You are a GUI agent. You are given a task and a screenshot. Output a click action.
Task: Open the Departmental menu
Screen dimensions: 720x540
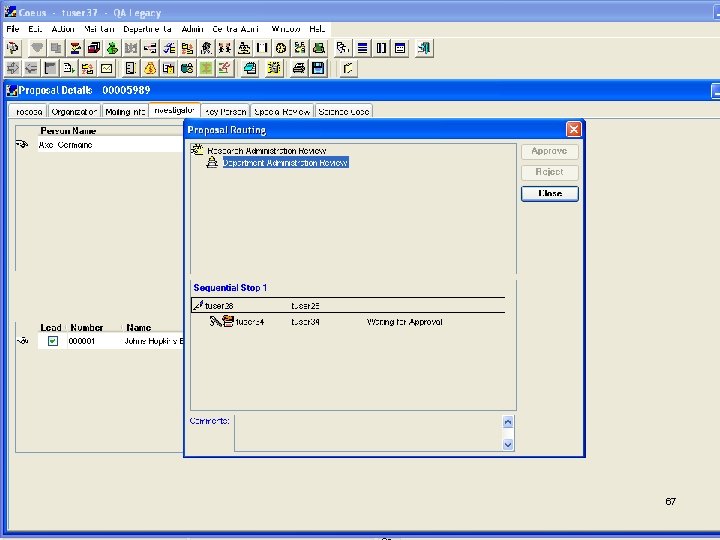[147, 29]
